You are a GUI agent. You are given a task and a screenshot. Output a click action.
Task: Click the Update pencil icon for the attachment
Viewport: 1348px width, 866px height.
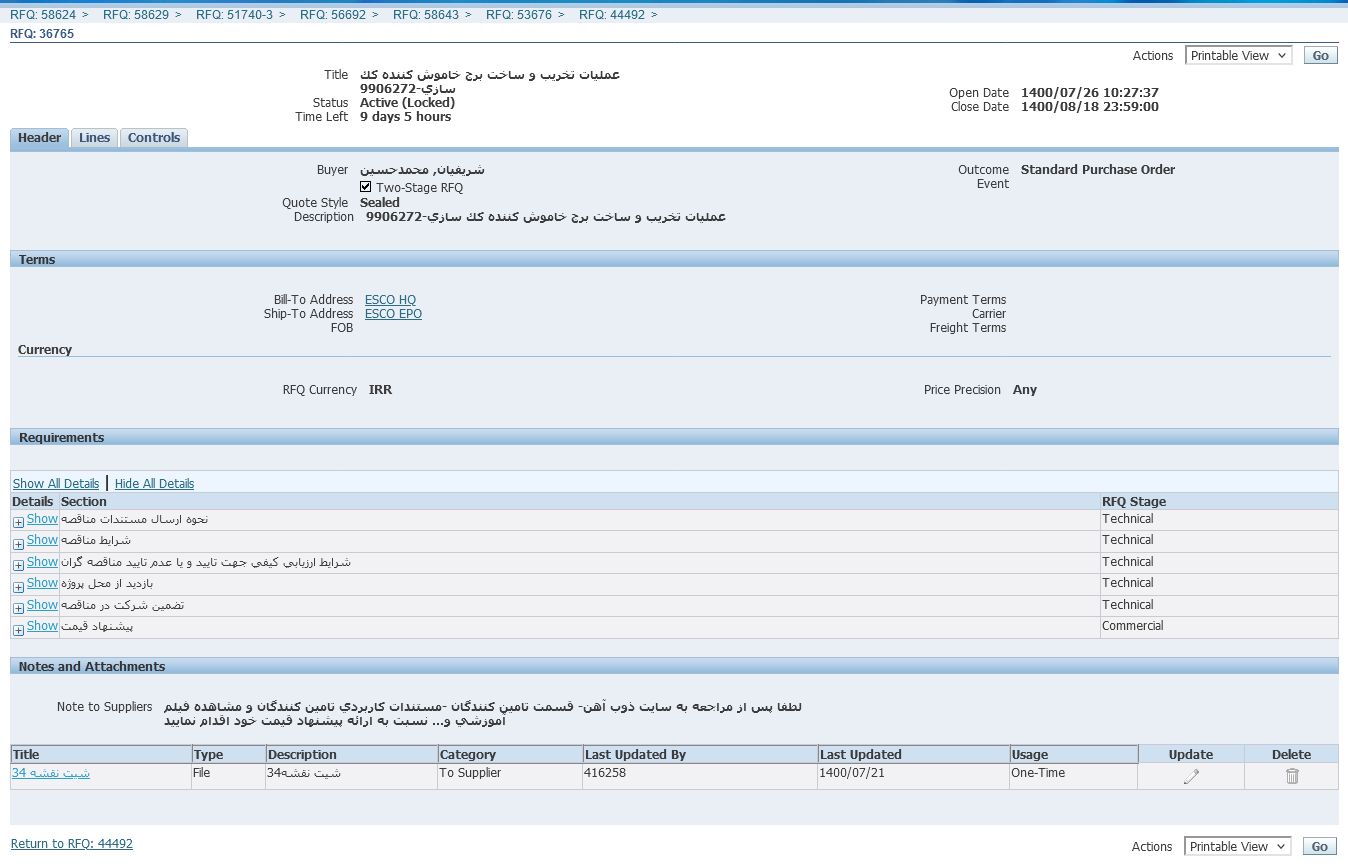1191,776
